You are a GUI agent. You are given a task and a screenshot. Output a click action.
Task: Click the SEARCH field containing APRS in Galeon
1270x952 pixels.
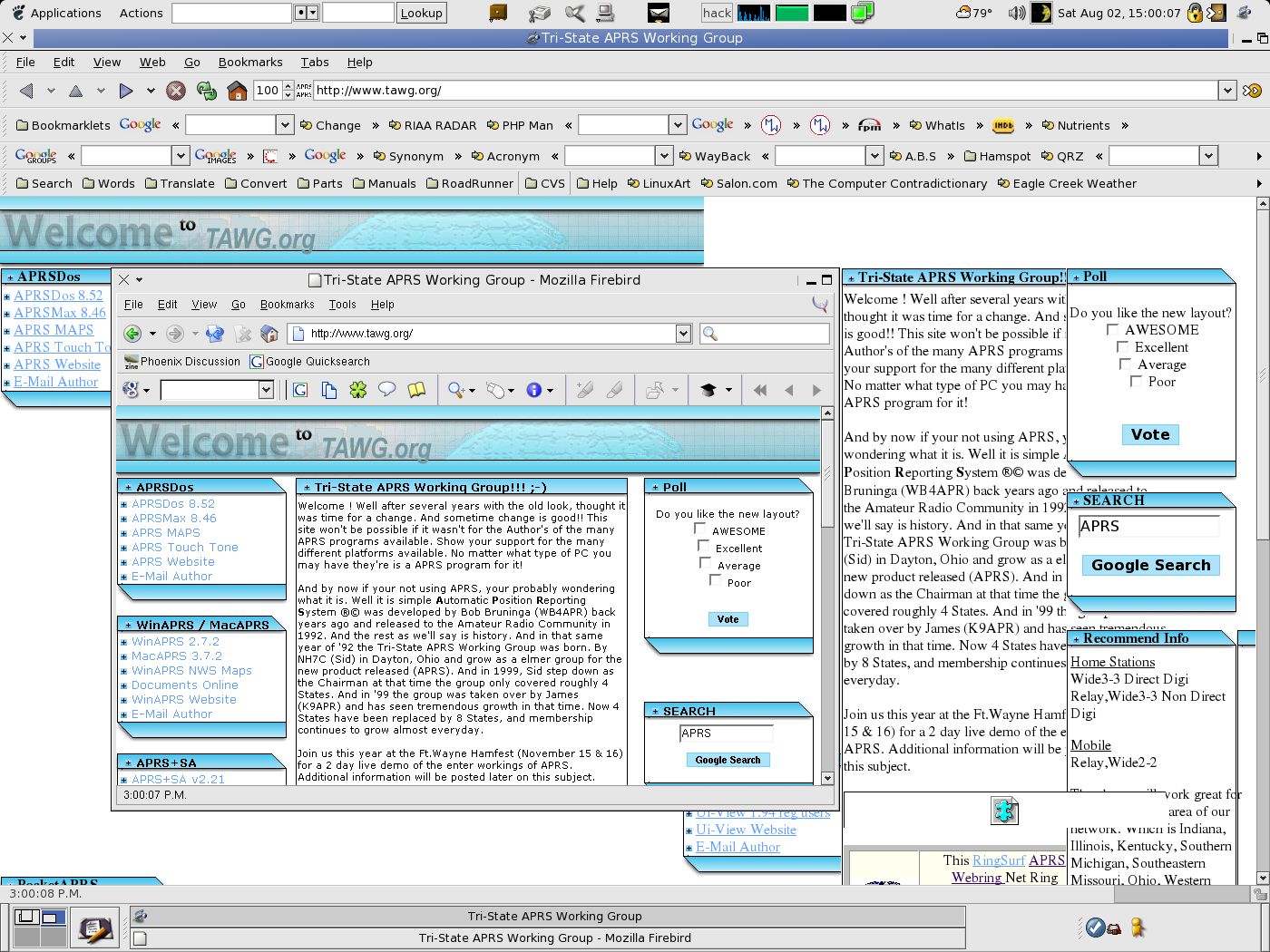[x=1148, y=527]
